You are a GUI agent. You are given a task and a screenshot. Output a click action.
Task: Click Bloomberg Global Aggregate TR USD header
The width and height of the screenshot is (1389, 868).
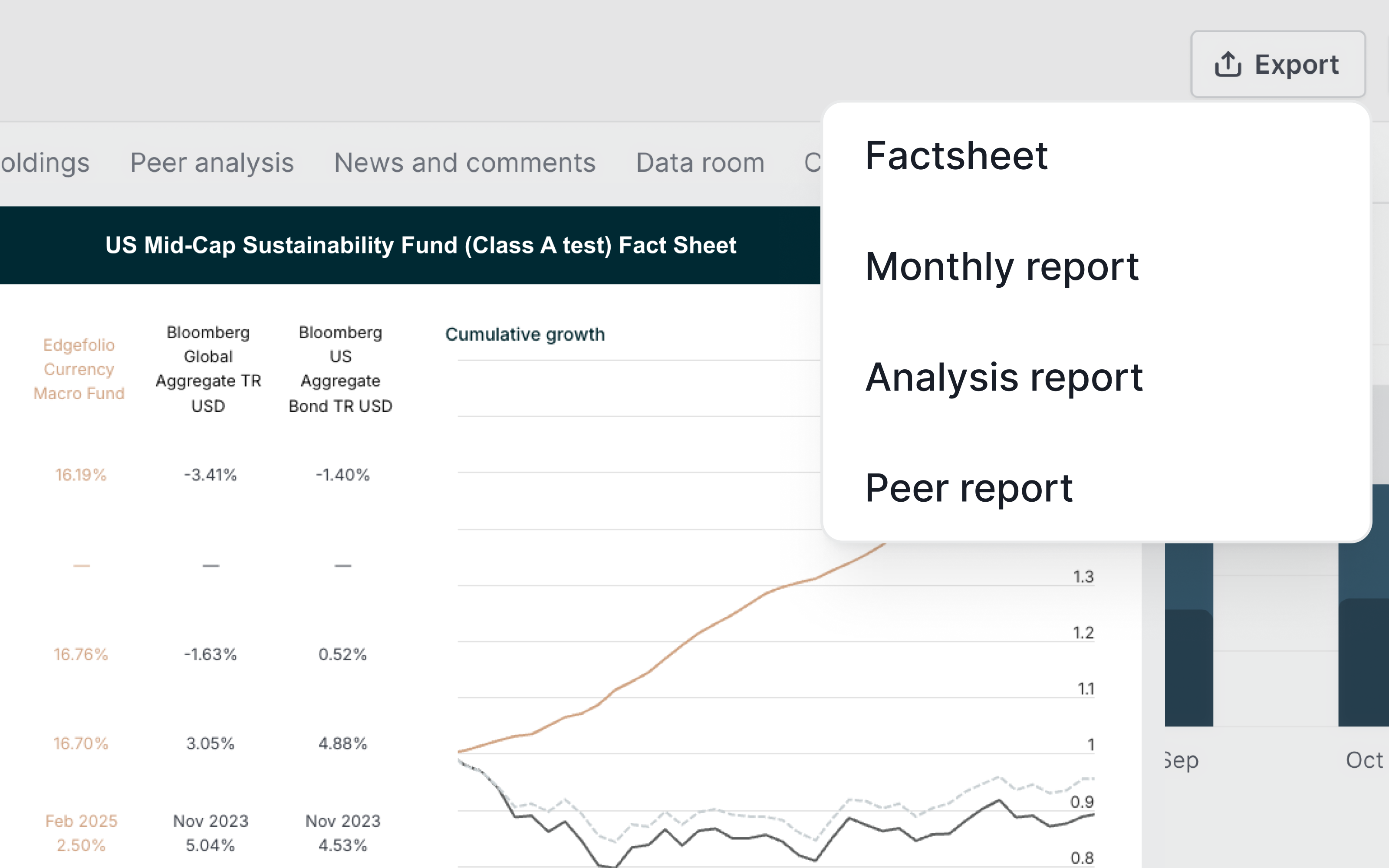(208, 369)
